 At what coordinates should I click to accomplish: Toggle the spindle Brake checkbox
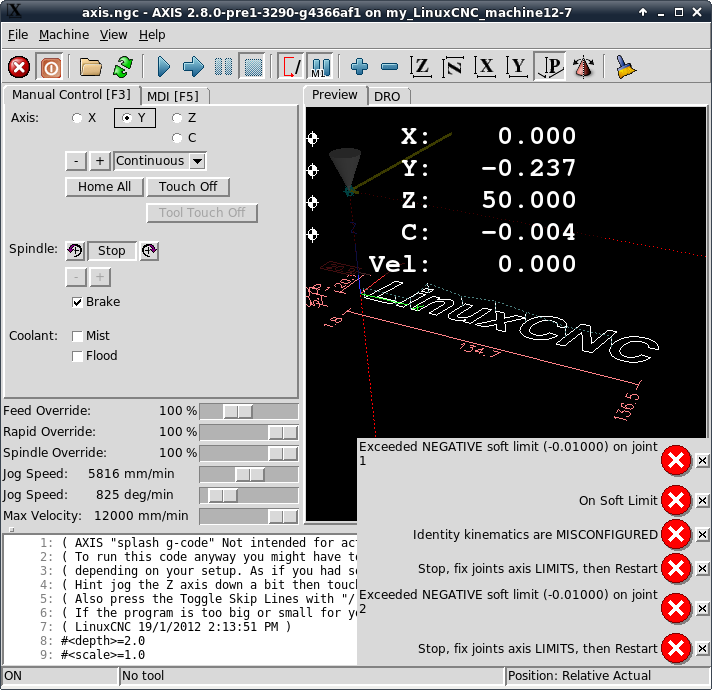[x=78, y=302]
